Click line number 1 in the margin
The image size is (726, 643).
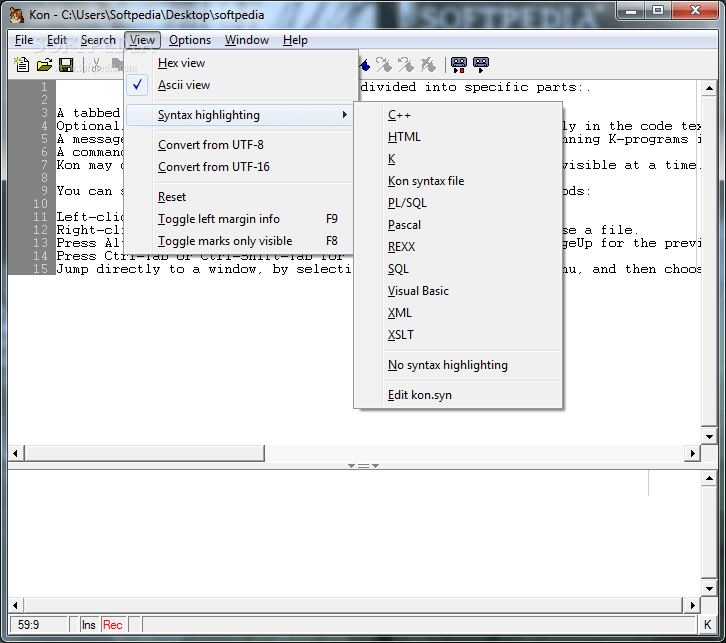44,87
